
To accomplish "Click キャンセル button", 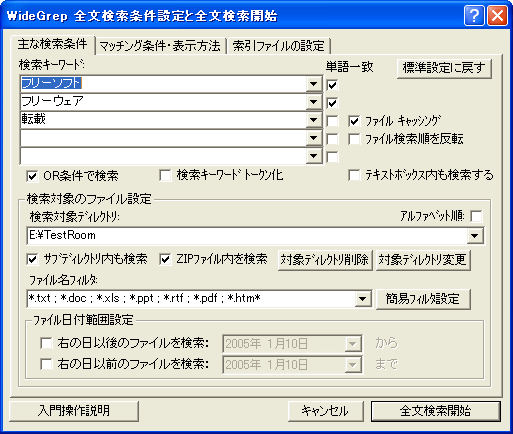I will click(x=325, y=411).
